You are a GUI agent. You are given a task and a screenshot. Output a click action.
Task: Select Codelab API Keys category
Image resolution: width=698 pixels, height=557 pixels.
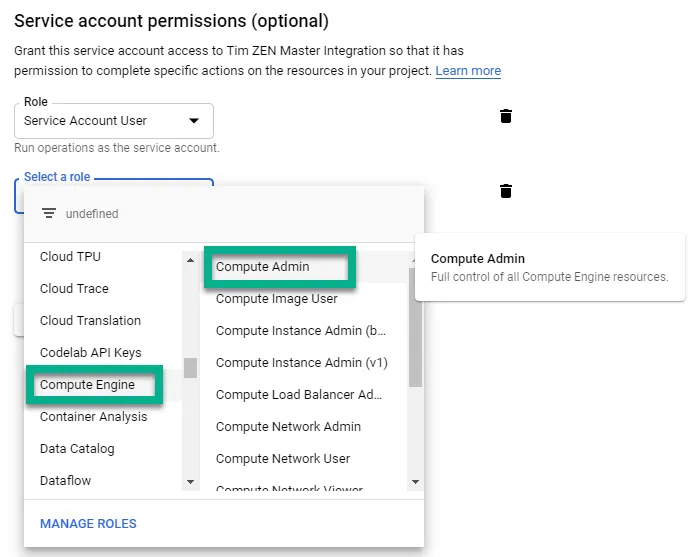[x=103, y=353]
